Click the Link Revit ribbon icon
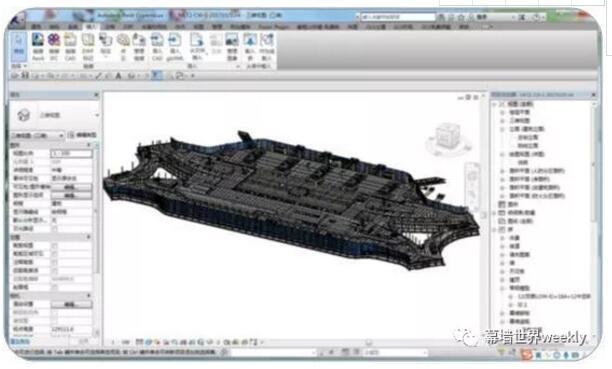This screenshot has height=369, width=612. pyautogui.click(x=38, y=47)
